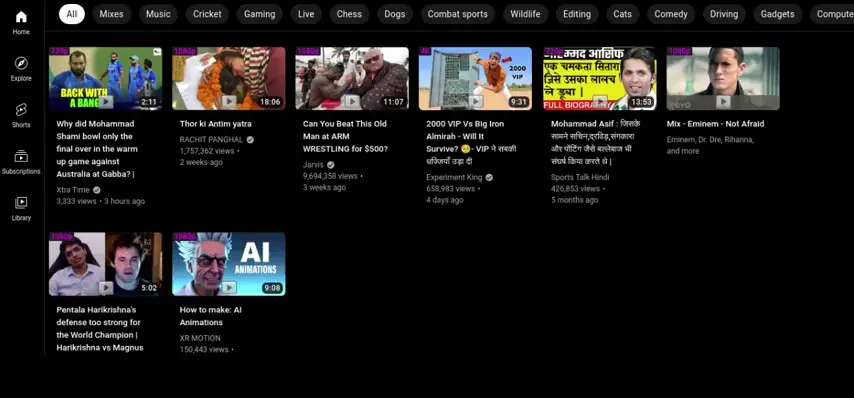Open the Mohammad Asif biography thumbnail
Image resolution: width=854 pixels, height=398 pixels.
tap(600, 78)
